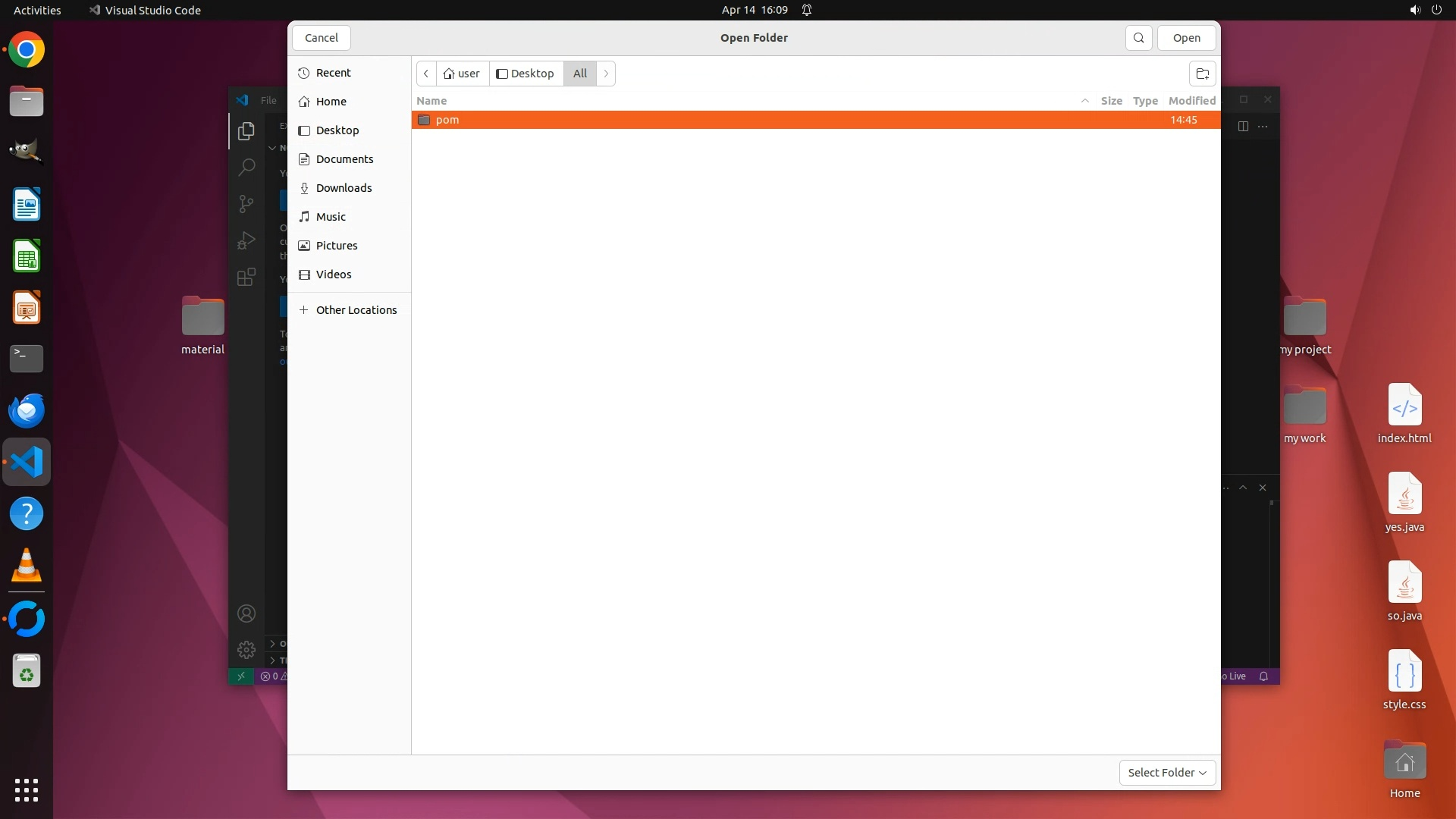Open the Extensions view icon
Image resolution: width=1456 pixels, height=819 pixels.
tap(246, 277)
